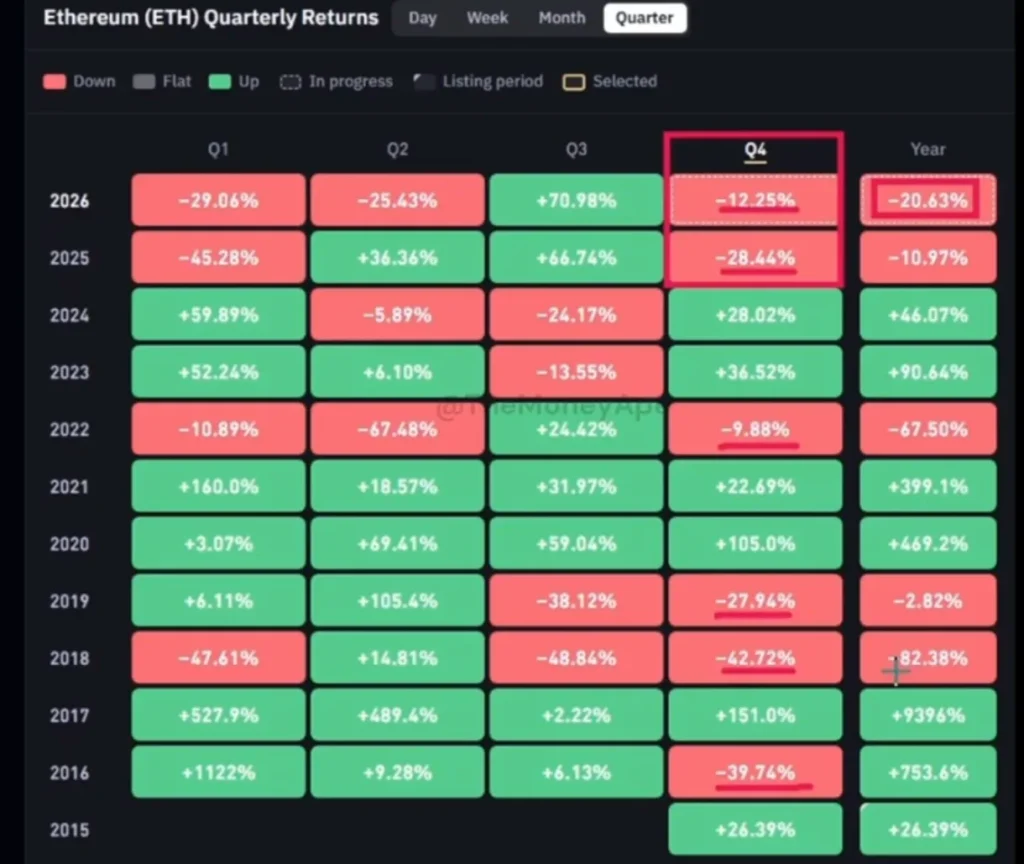Viewport: 1024px width, 864px height.
Task: Click the Q4 column header
Action: click(755, 150)
